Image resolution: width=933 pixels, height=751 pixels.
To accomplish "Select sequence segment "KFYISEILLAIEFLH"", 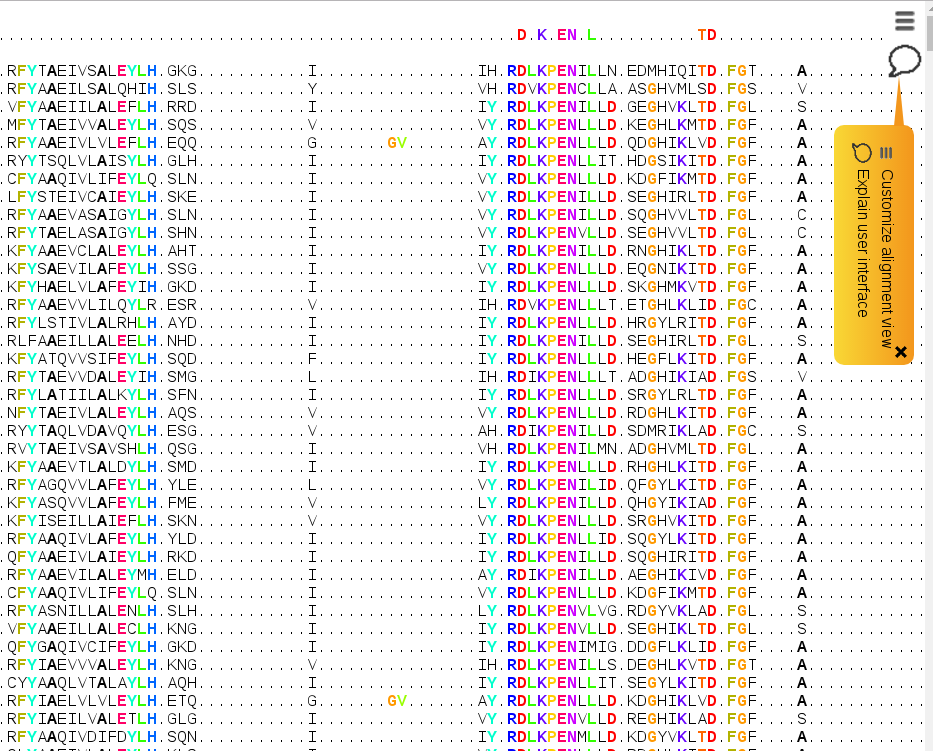I will click(82, 521).
